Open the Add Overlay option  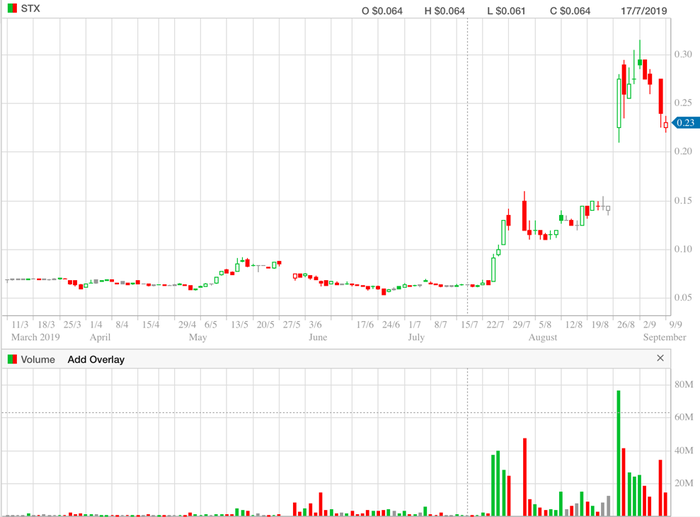[96, 359]
